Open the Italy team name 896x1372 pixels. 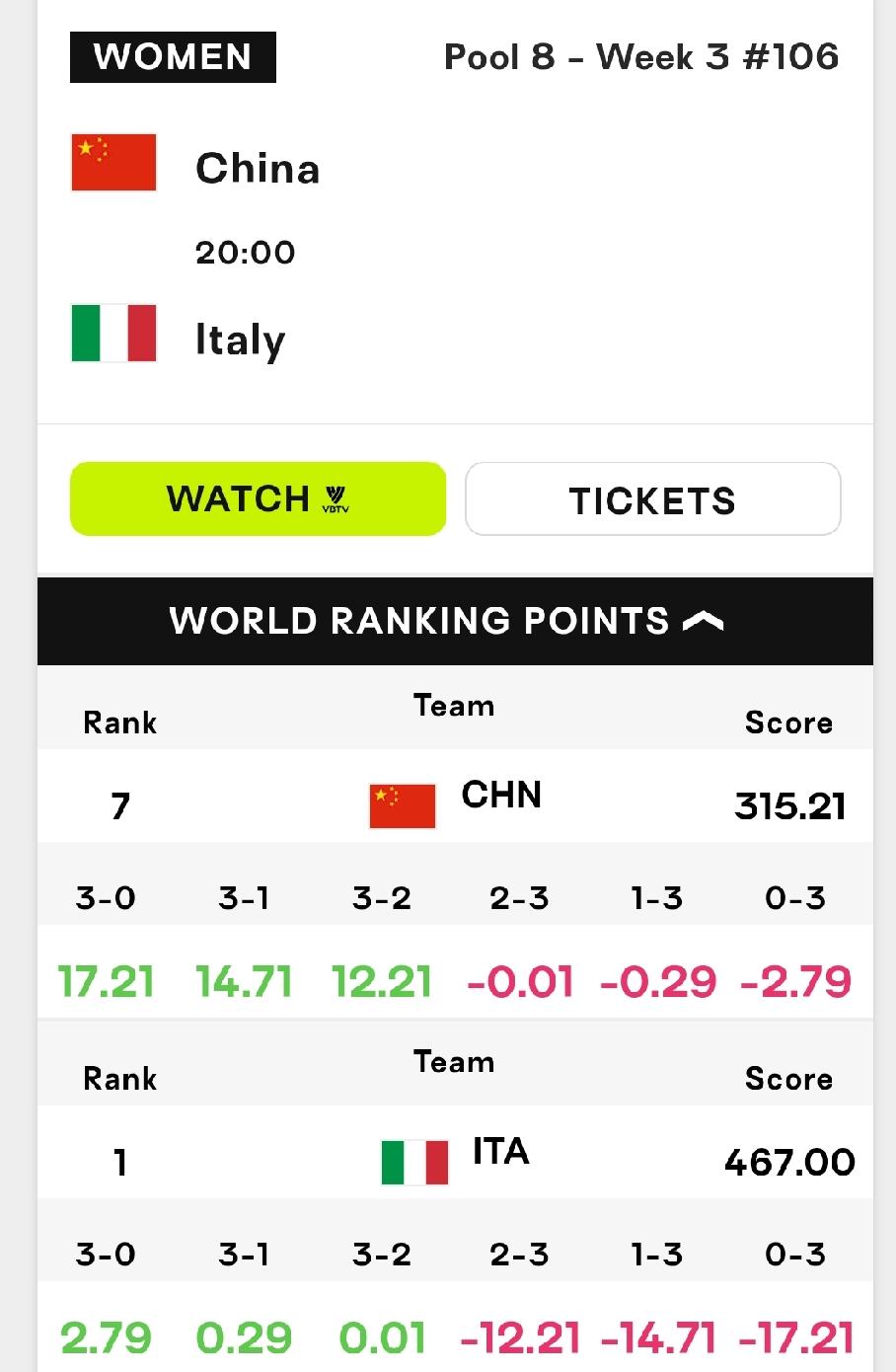(240, 340)
